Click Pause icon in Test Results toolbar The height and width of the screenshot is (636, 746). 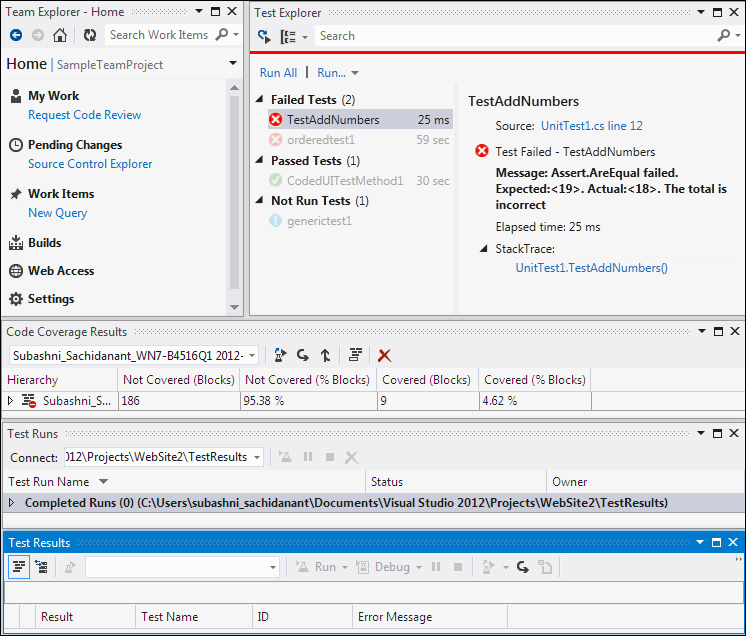pos(436,567)
